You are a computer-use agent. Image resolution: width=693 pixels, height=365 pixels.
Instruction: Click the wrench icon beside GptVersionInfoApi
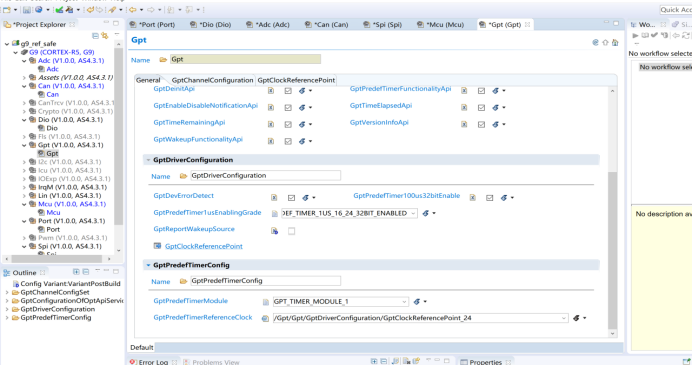(495, 124)
